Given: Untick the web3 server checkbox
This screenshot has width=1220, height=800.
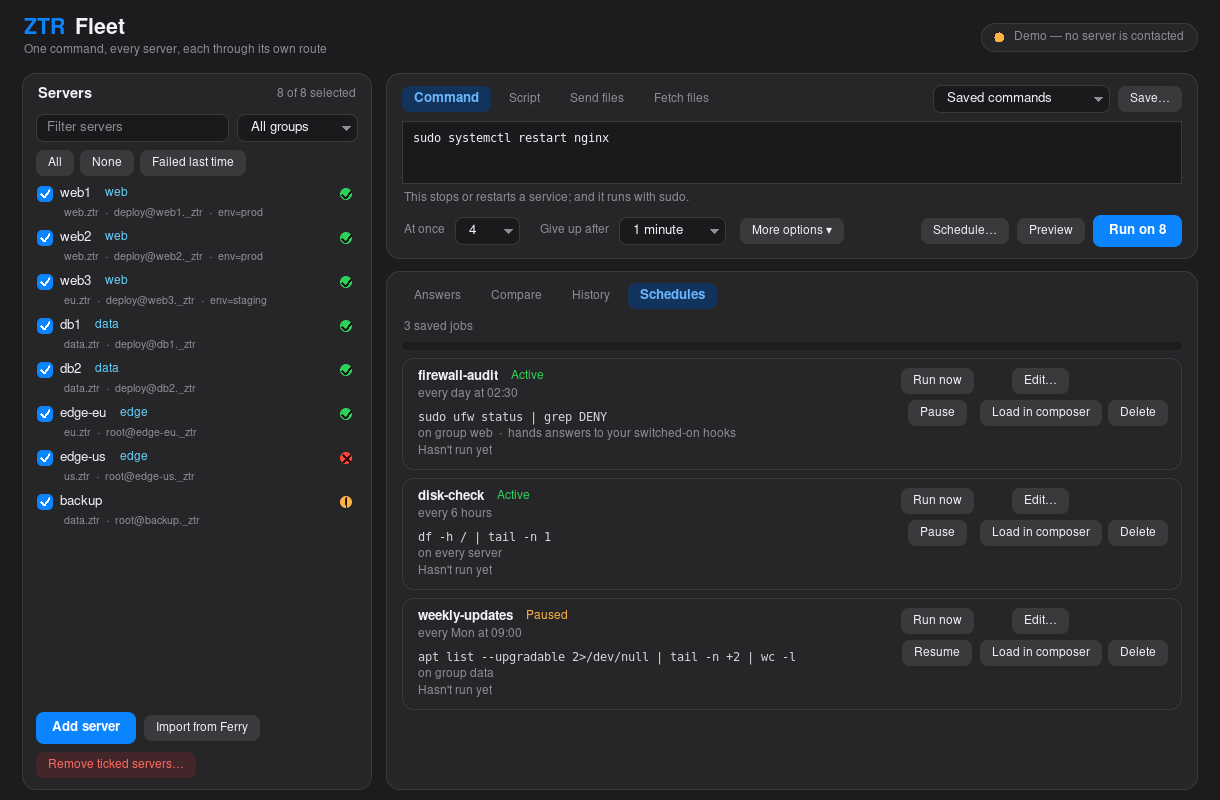Looking at the screenshot, I should point(45,282).
